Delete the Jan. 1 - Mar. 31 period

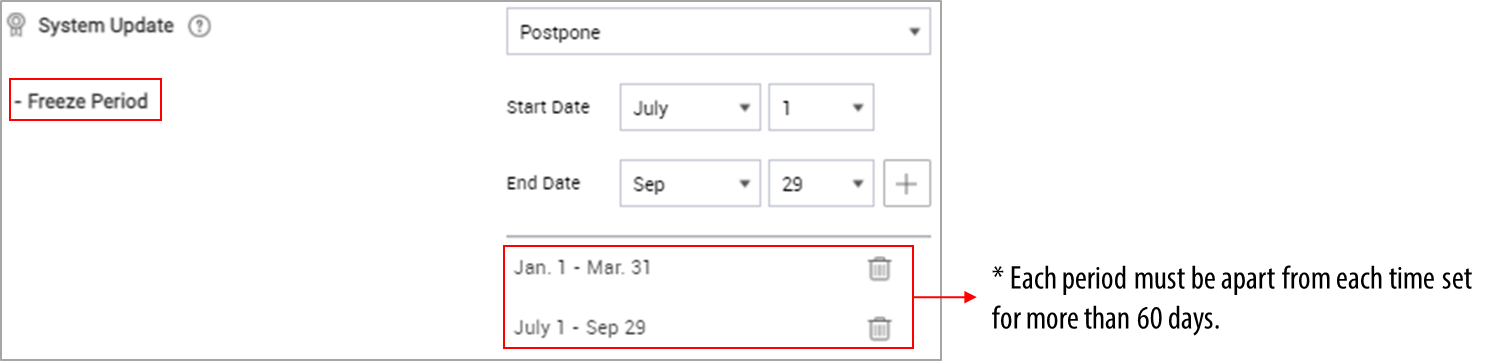click(879, 268)
